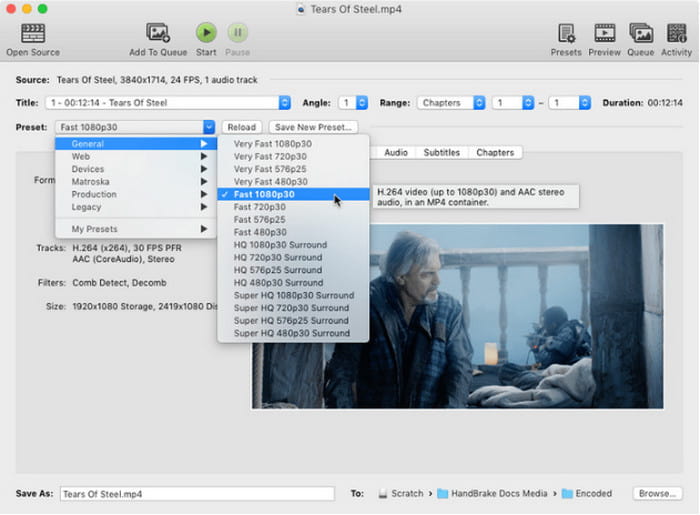Screen dimensions: 700x515
Task: Open the Activity log icon
Action: tap(676, 33)
